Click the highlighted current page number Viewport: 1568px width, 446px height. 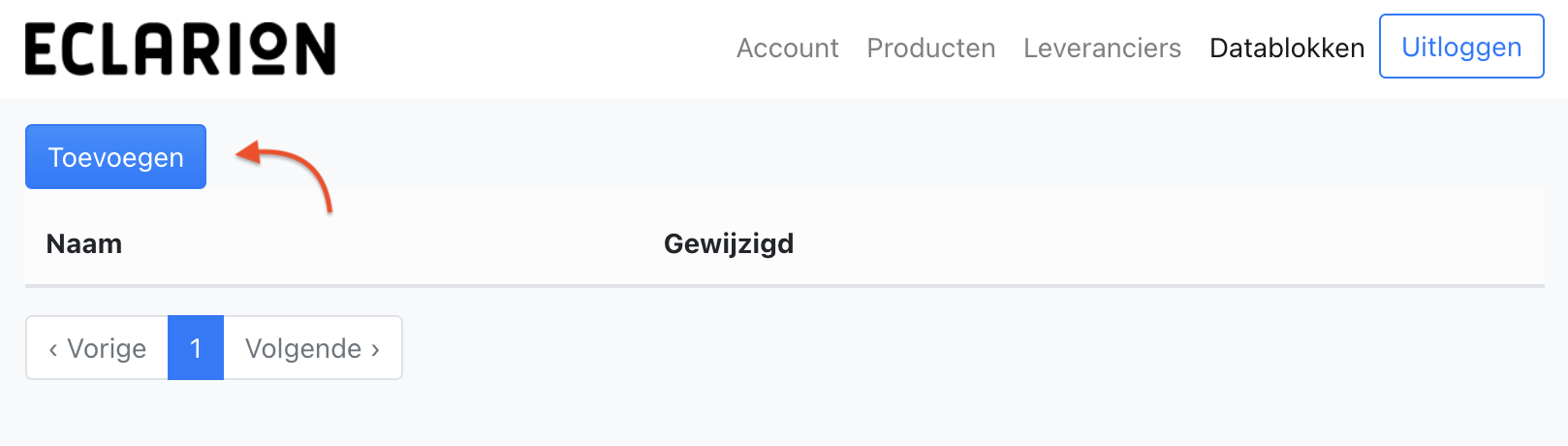tap(196, 348)
